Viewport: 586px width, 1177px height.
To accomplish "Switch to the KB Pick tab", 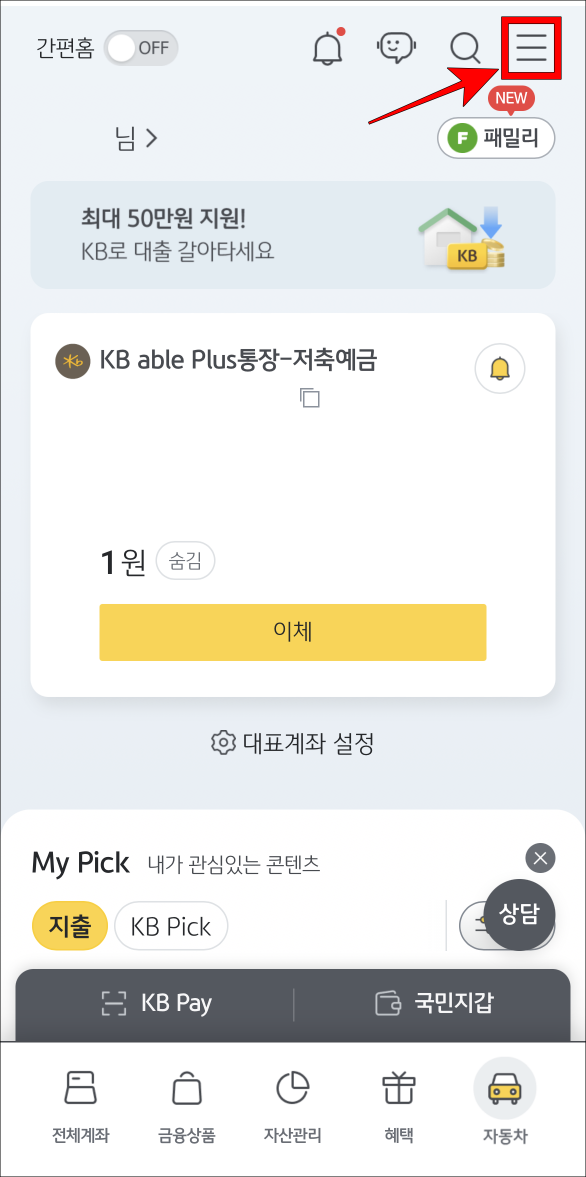I will (171, 926).
